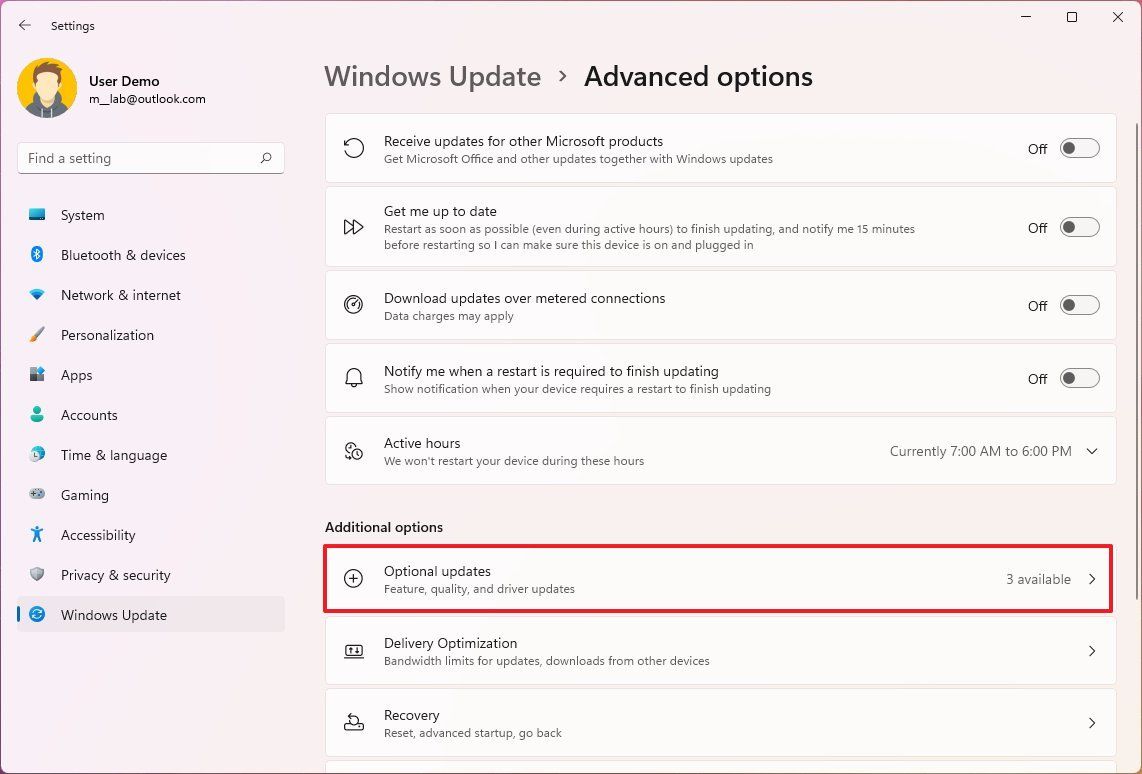1142x774 pixels.
Task: Click the back arrow button
Action: pyautogui.click(x=24, y=25)
